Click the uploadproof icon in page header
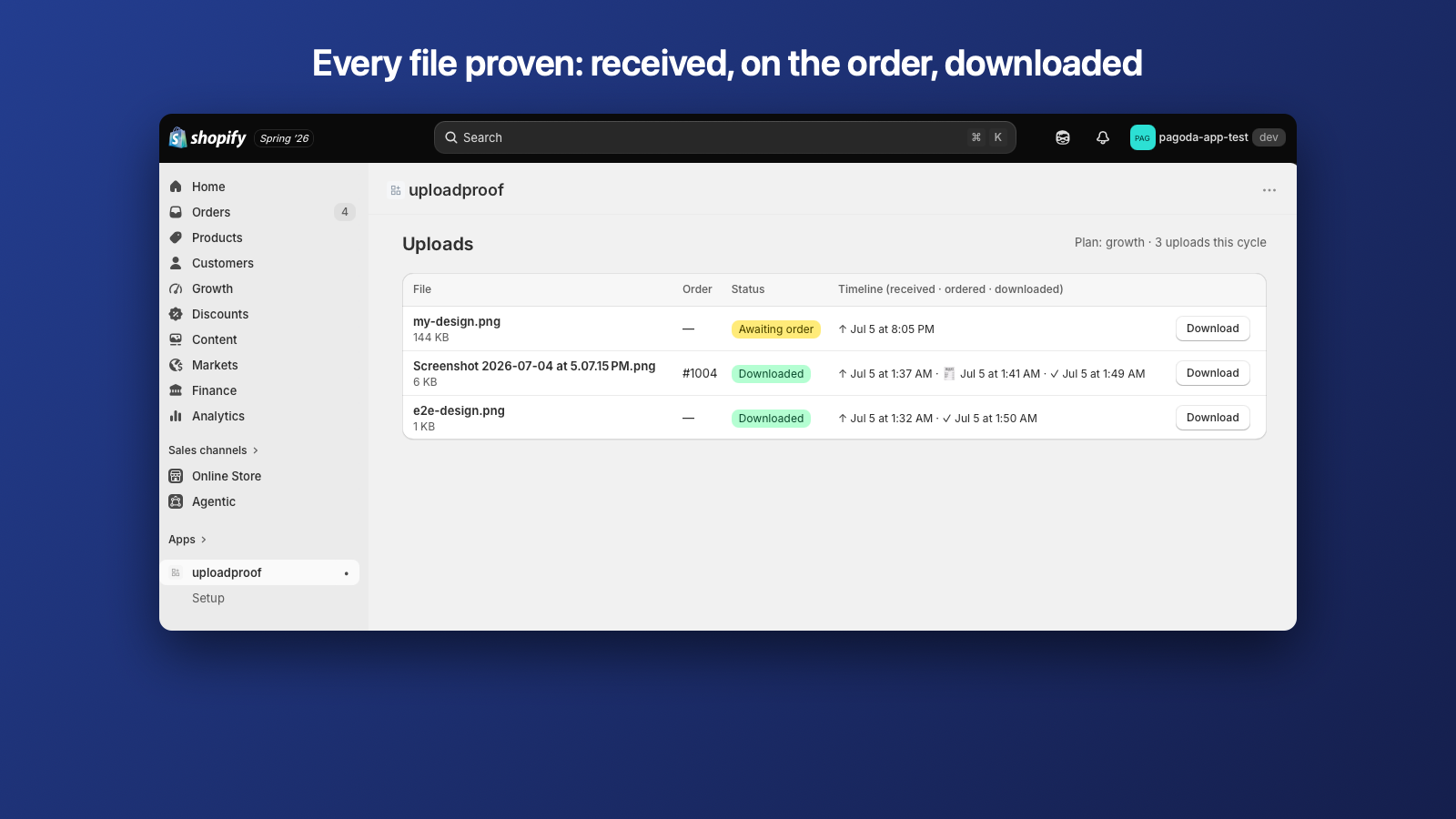 (396, 190)
